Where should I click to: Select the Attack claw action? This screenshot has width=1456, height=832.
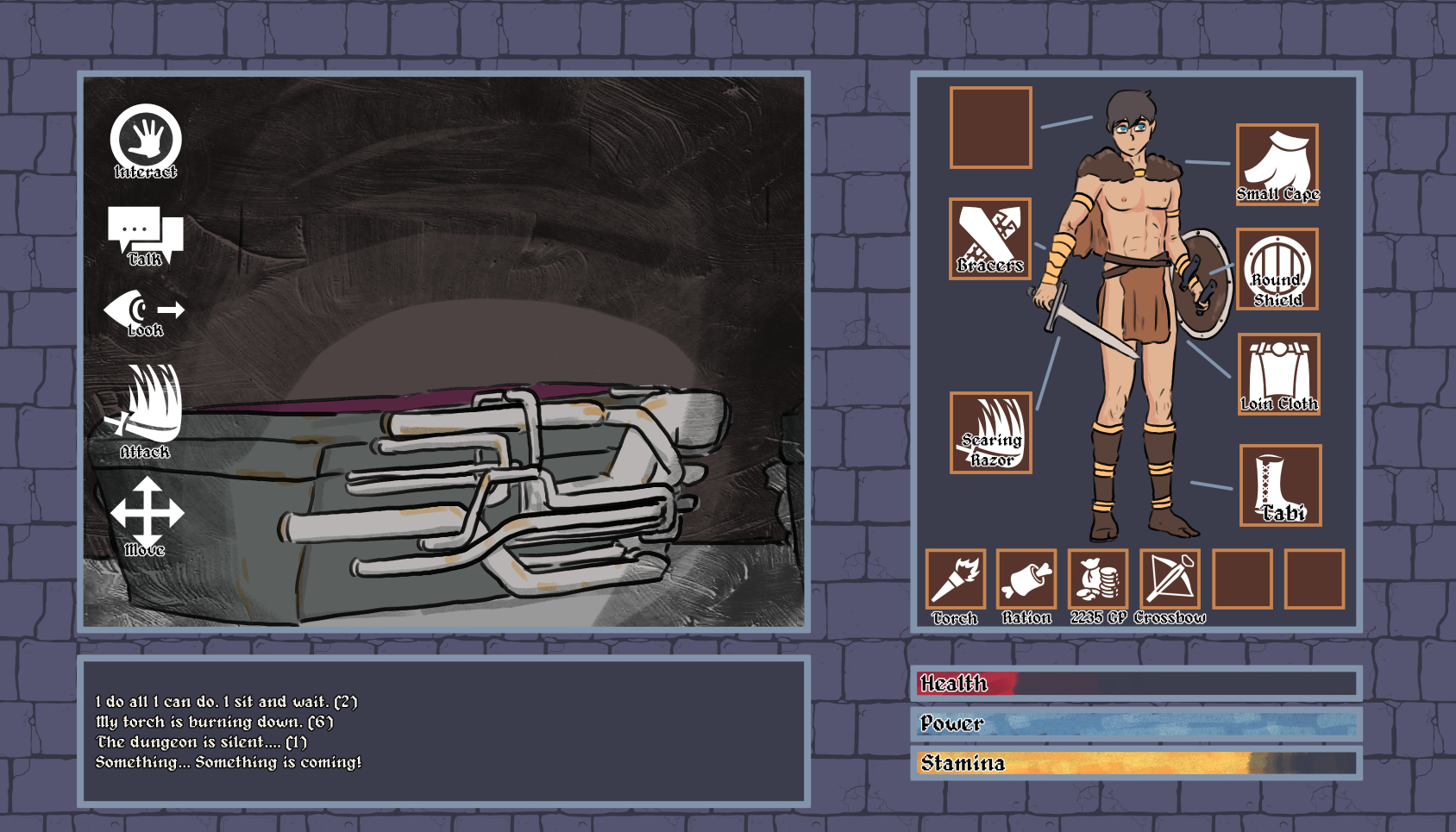coord(145,409)
